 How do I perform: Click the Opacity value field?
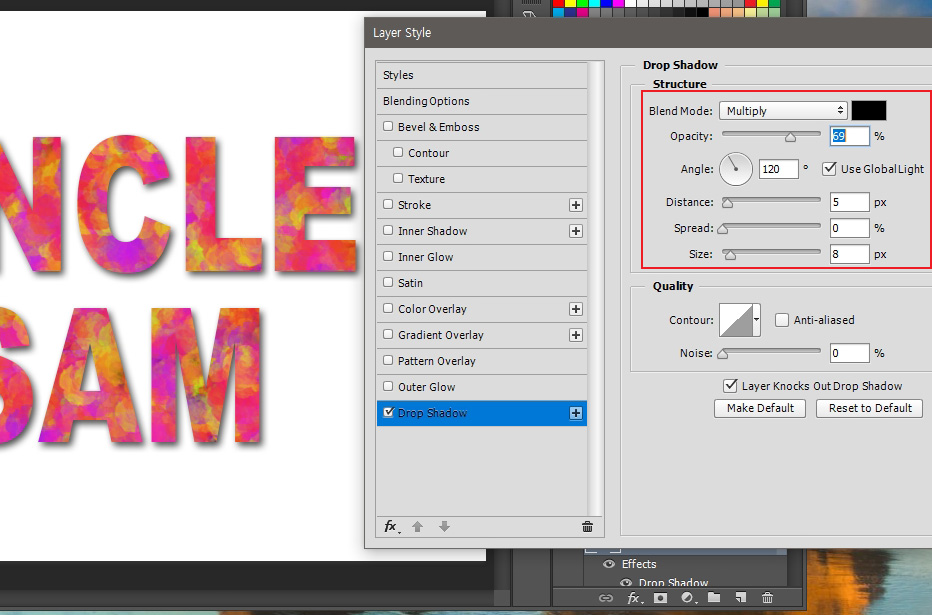pos(849,136)
